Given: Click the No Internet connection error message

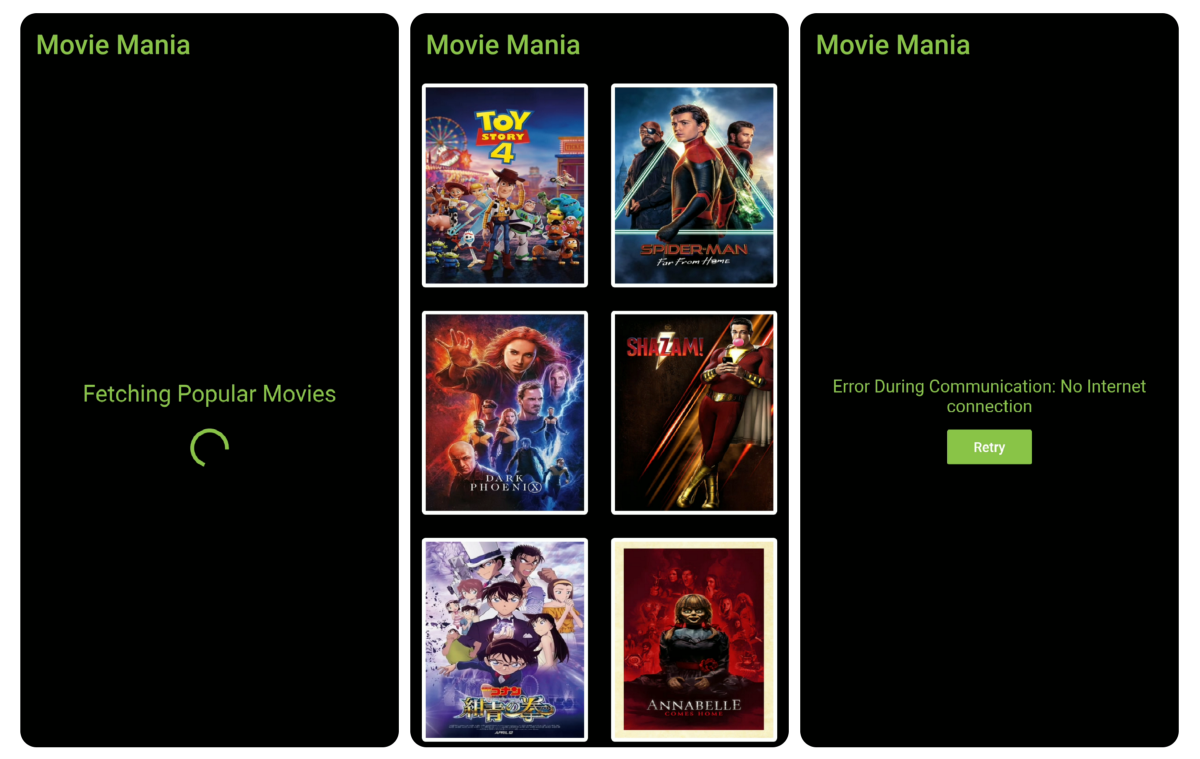Looking at the screenshot, I should pyautogui.click(x=989, y=396).
